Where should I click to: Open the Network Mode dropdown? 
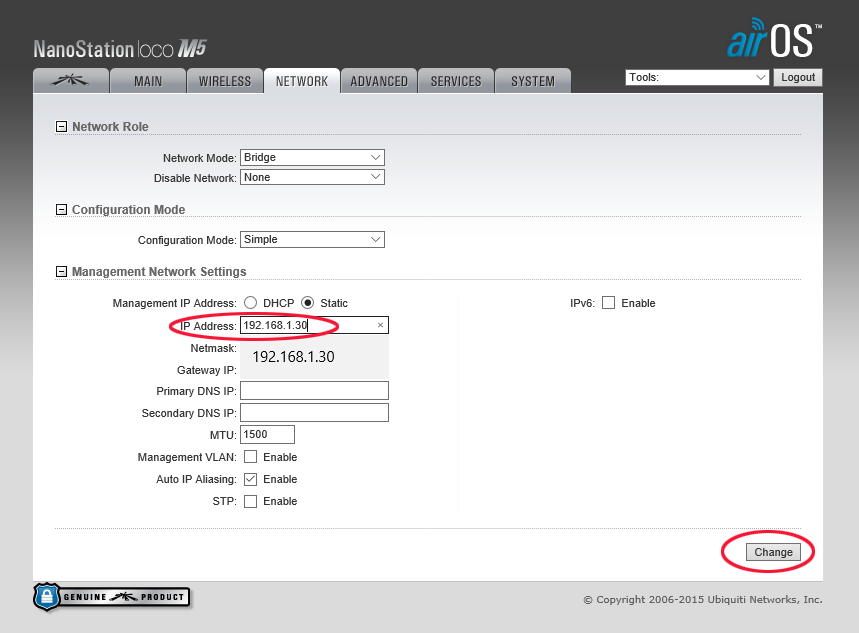(312, 157)
